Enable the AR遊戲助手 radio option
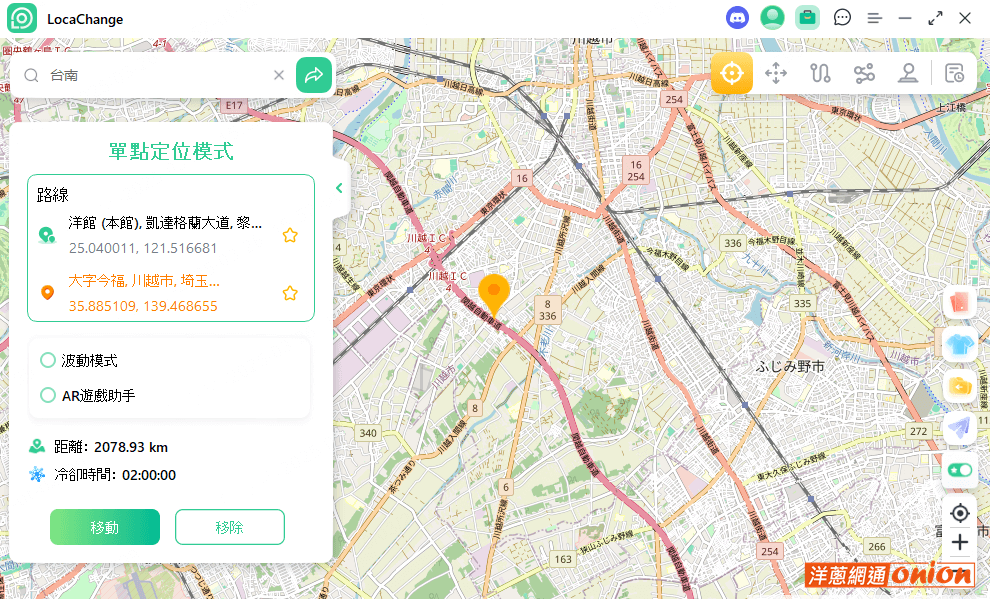Image resolution: width=990 pixels, height=599 pixels. [47, 395]
